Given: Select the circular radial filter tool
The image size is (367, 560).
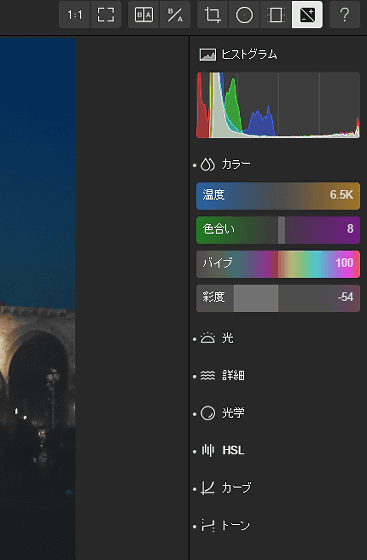Looking at the screenshot, I should coord(244,15).
